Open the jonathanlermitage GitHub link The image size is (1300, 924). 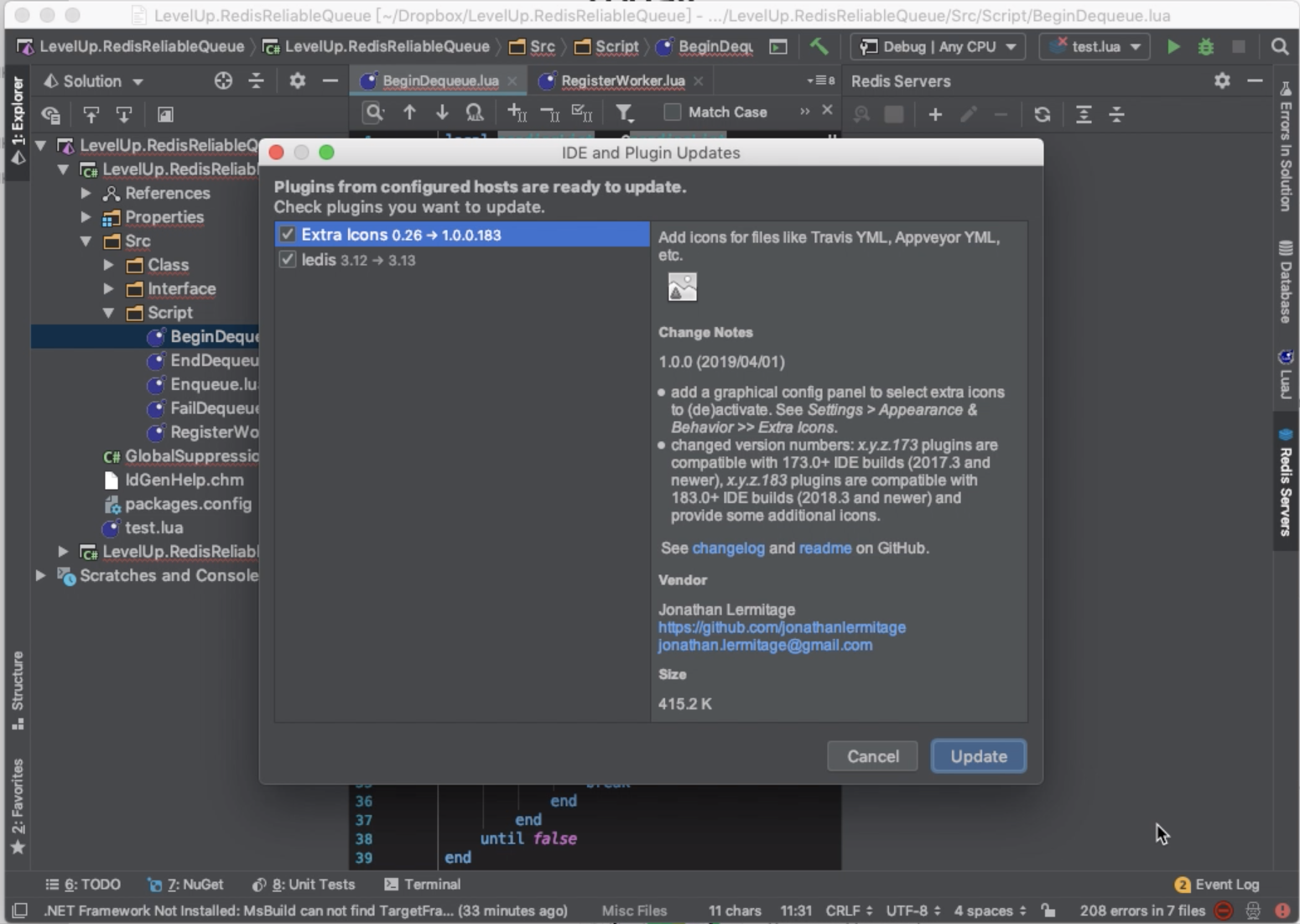782,627
